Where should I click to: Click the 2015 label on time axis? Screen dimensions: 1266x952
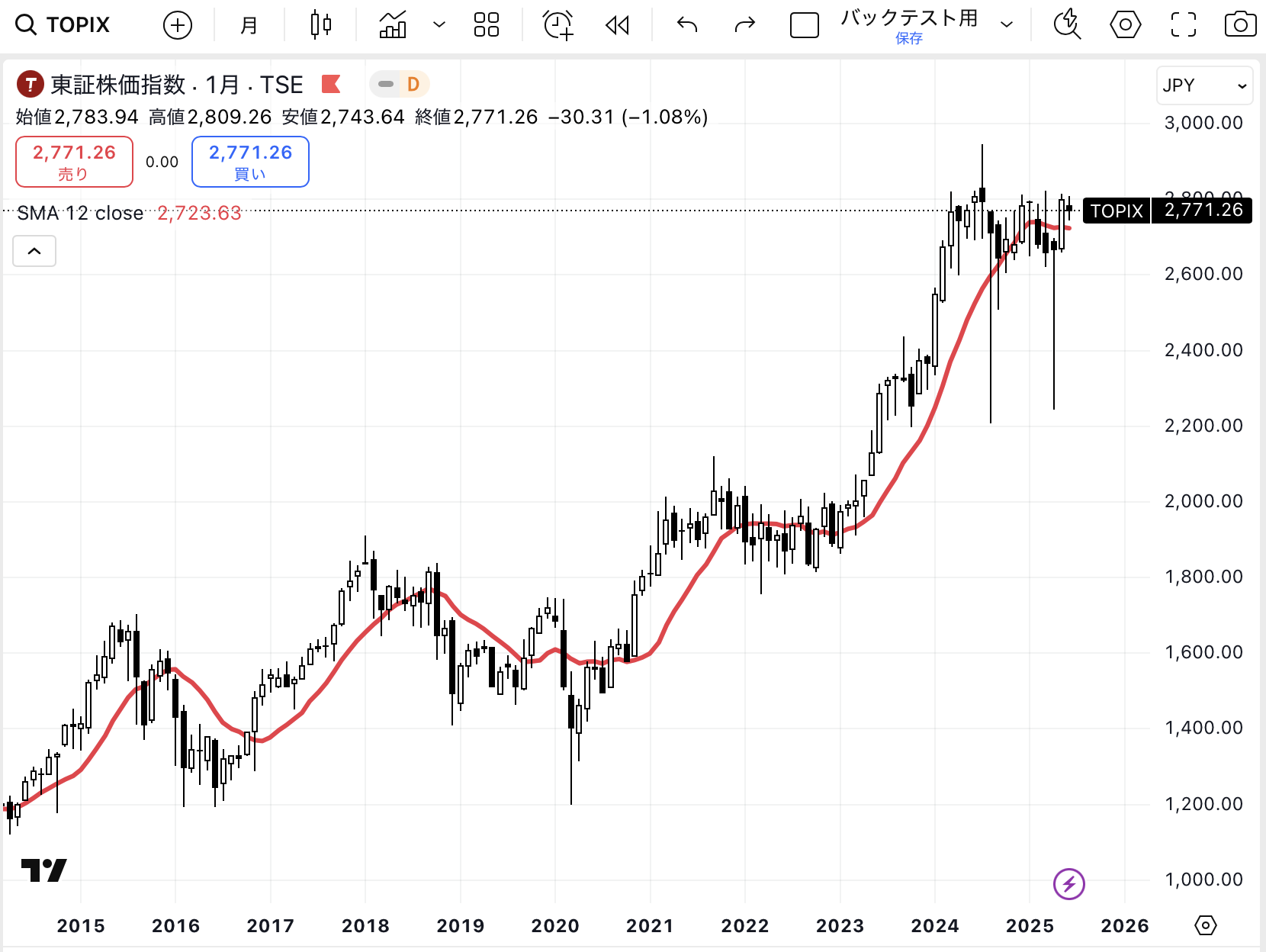[81, 926]
